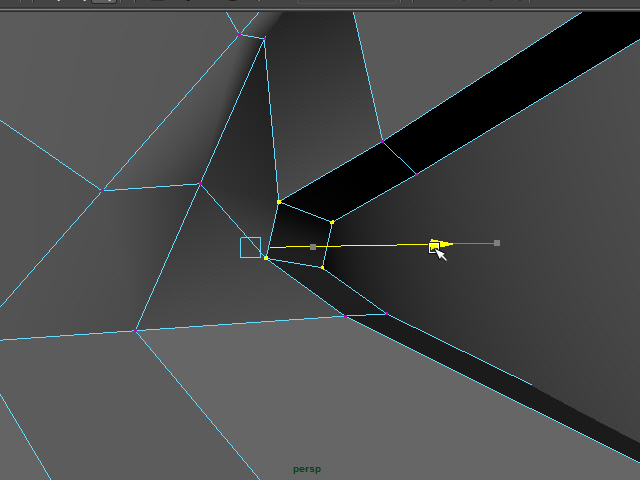Click the gray square handle on the yellow axis line

(313, 247)
